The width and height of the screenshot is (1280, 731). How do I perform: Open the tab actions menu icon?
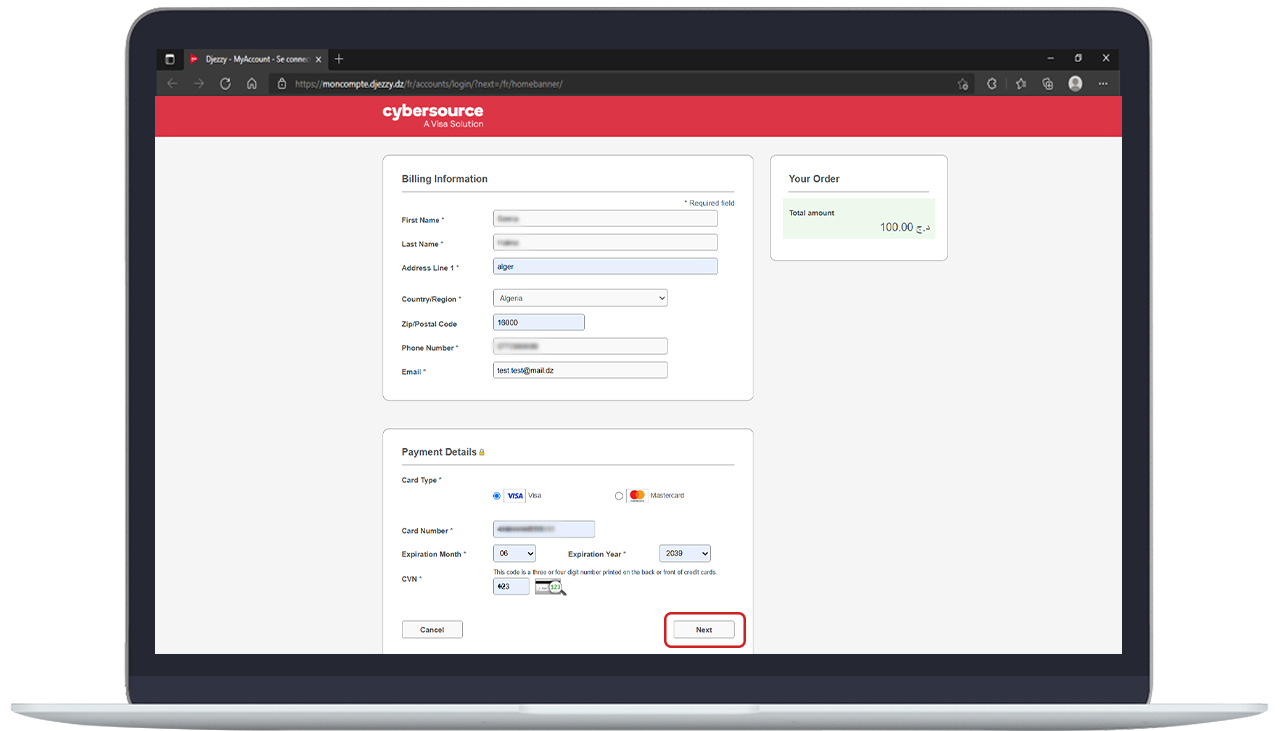pyautogui.click(x=169, y=59)
